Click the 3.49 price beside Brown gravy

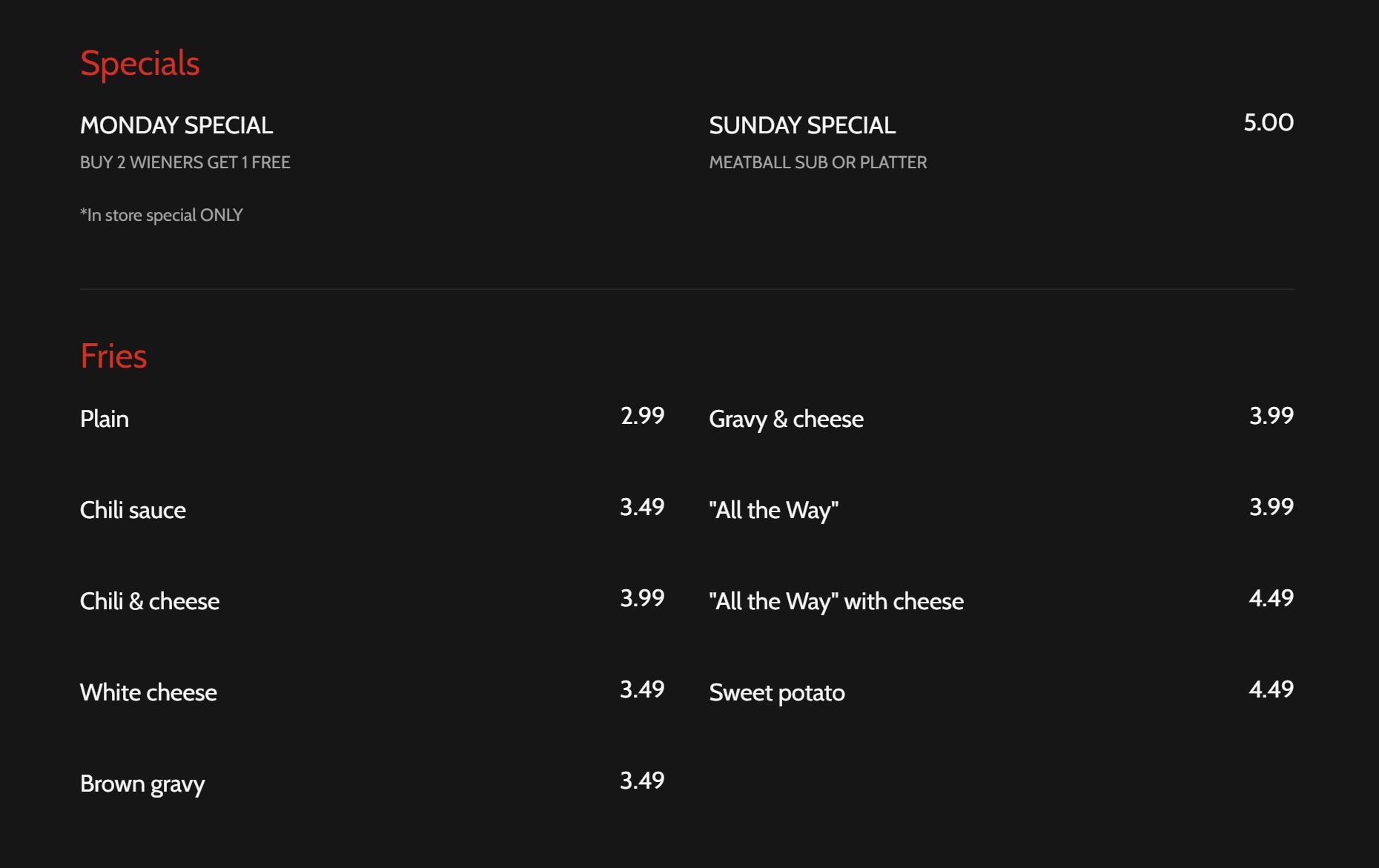[x=642, y=781]
